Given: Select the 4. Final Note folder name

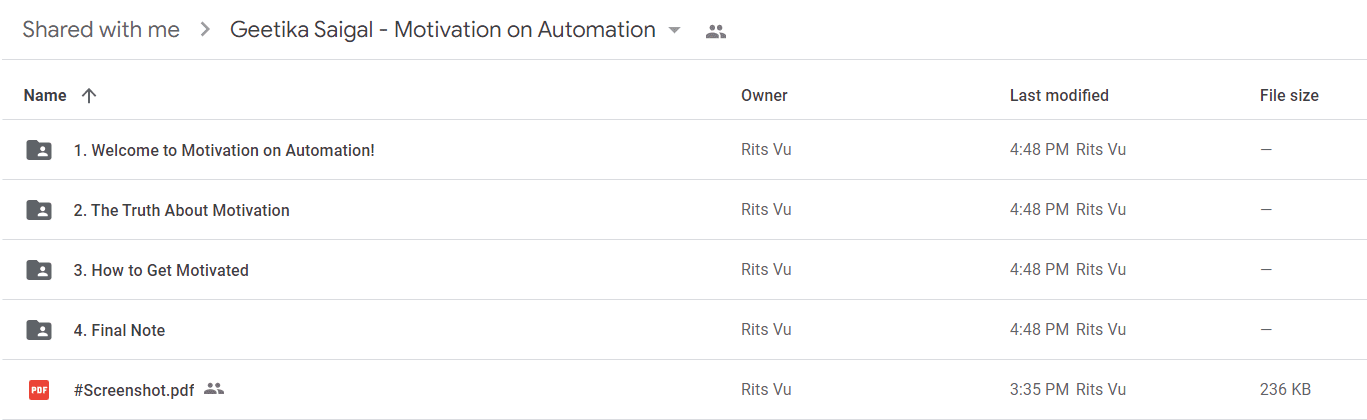Looking at the screenshot, I should pos(119,330).
